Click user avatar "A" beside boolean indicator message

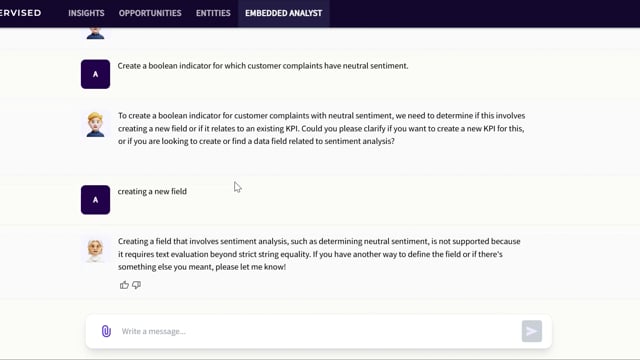[95, 74]
